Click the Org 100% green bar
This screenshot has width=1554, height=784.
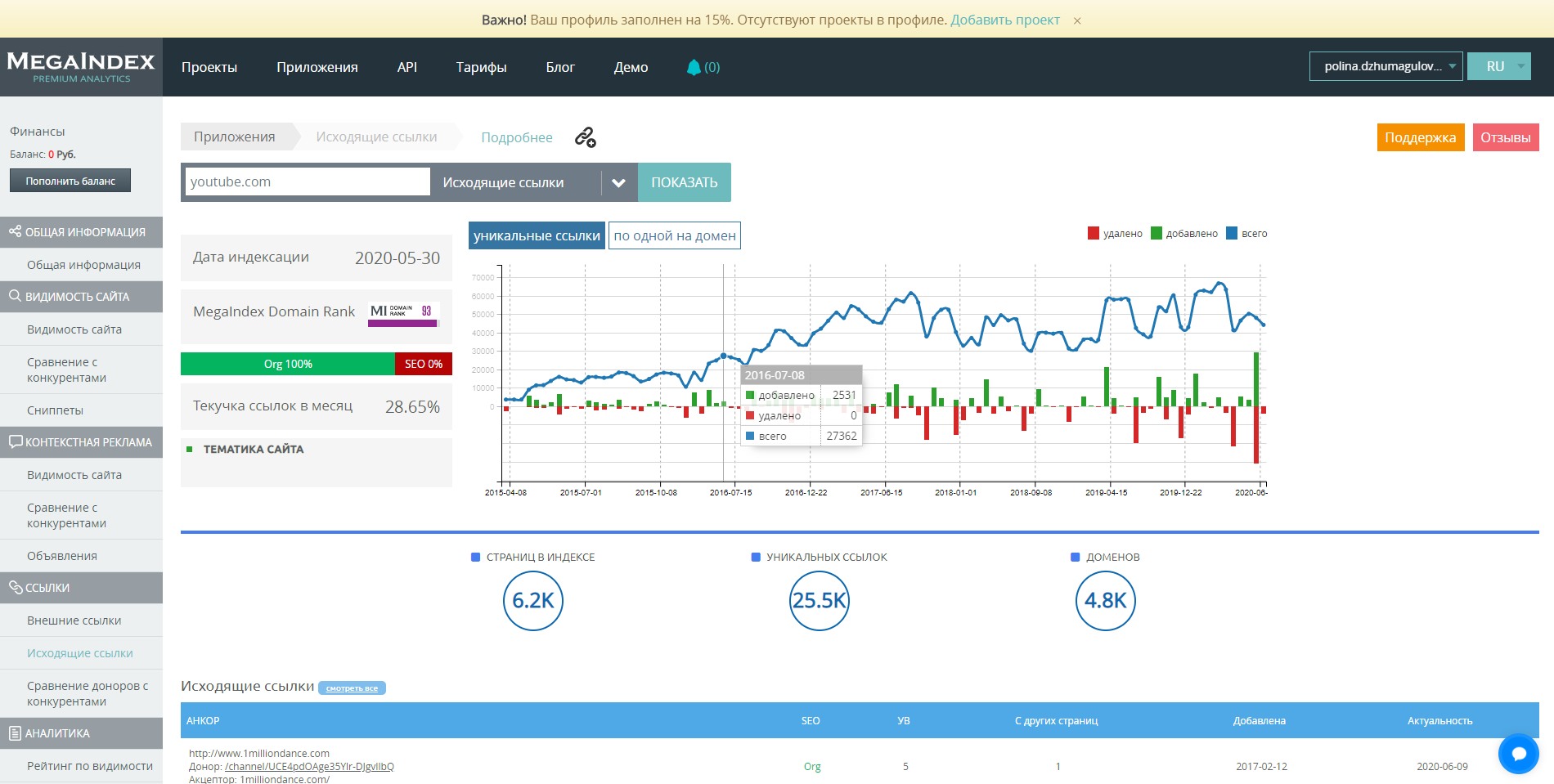click(288, 364)
